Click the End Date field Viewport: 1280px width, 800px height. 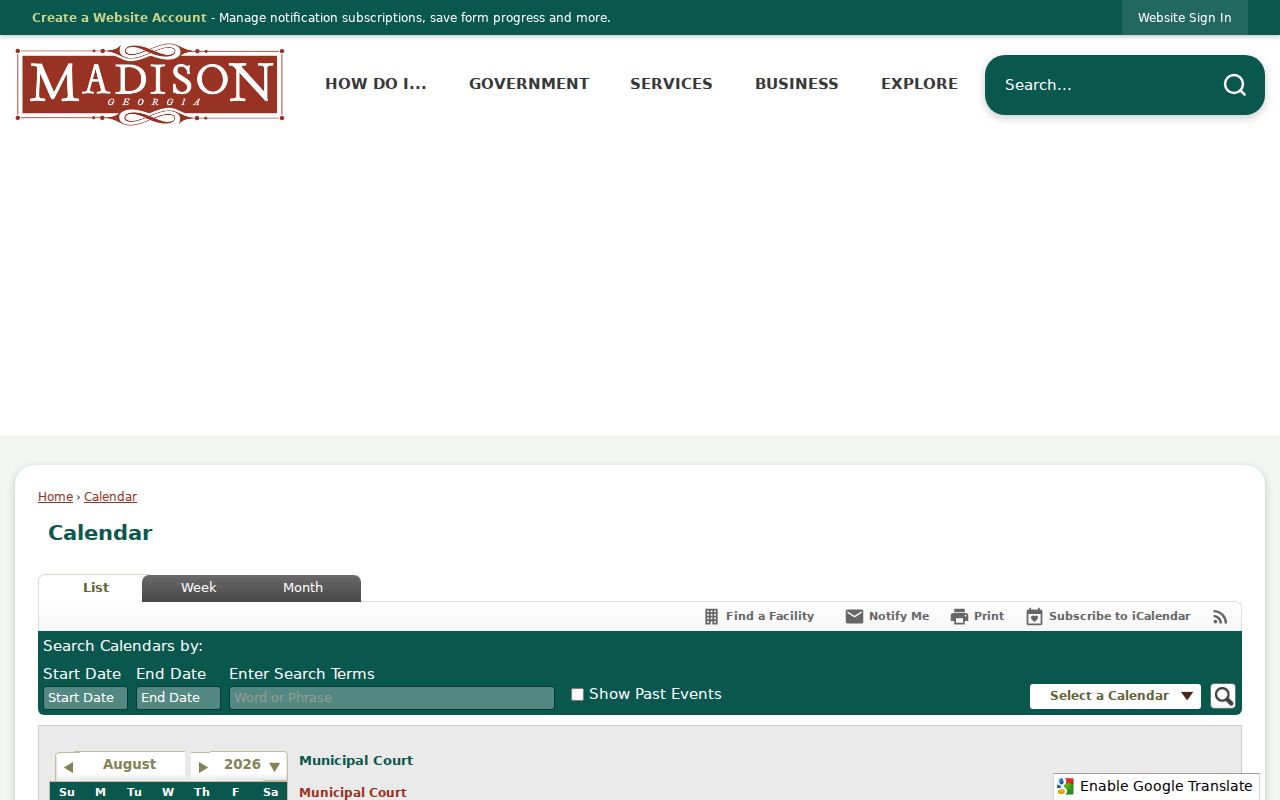[178, 698]
